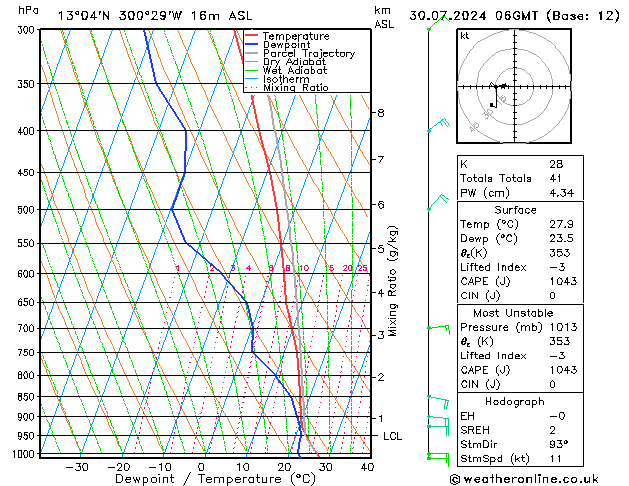Click the surface Temp value 27.9
629x486 pixels.
click(x=561, y=224)
